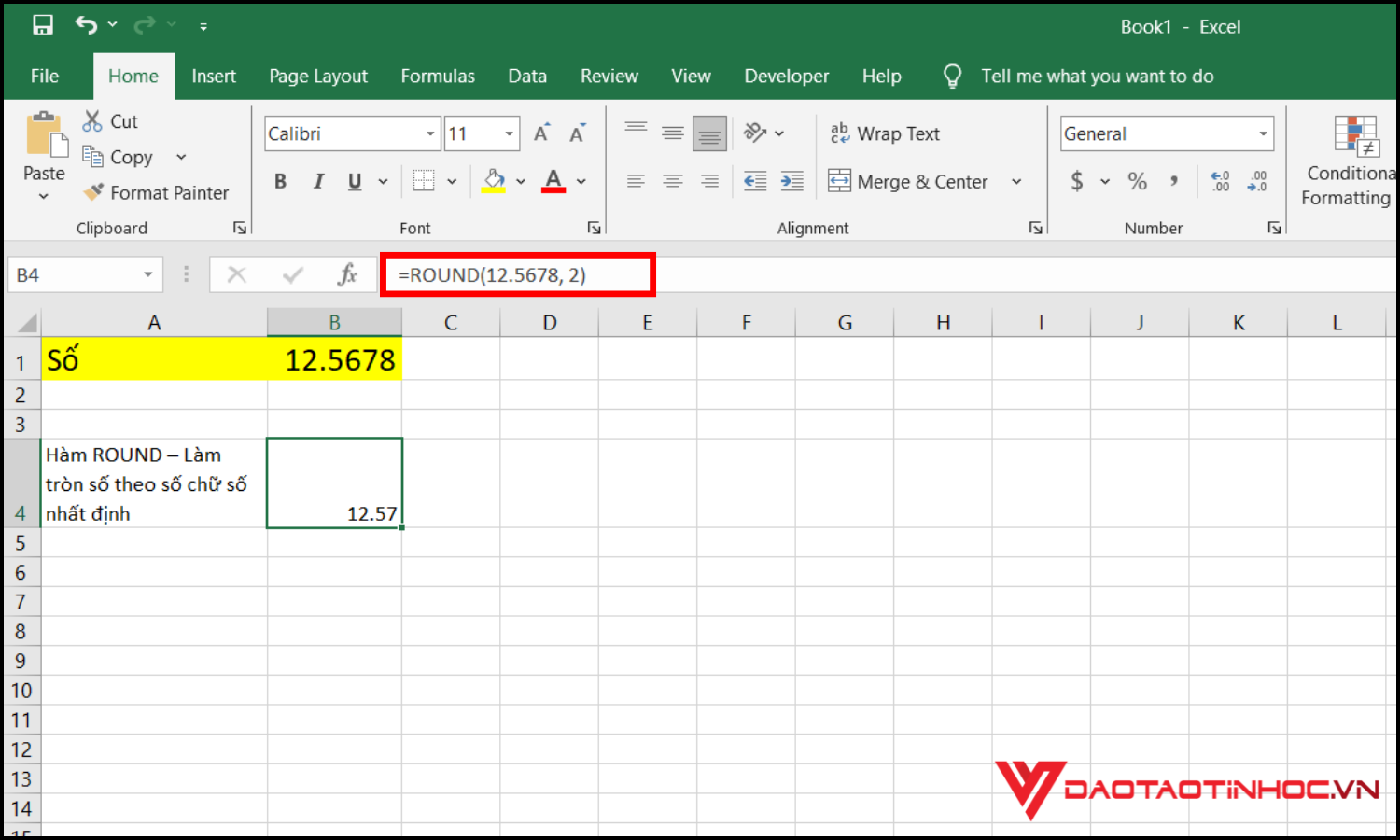Click the Increase Font Size icon
Screen dimensions: 1400x840
541,133
